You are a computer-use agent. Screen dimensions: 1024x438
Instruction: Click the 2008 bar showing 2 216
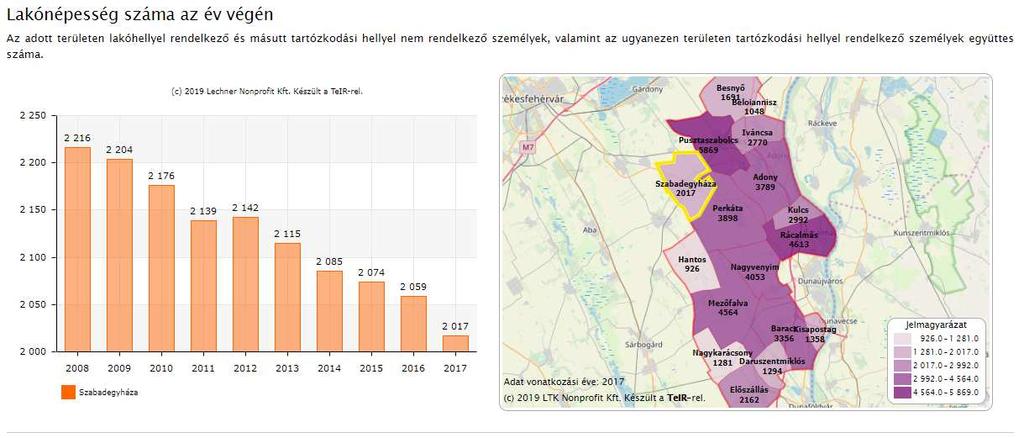pyautogui.click(x=78, y=249)
